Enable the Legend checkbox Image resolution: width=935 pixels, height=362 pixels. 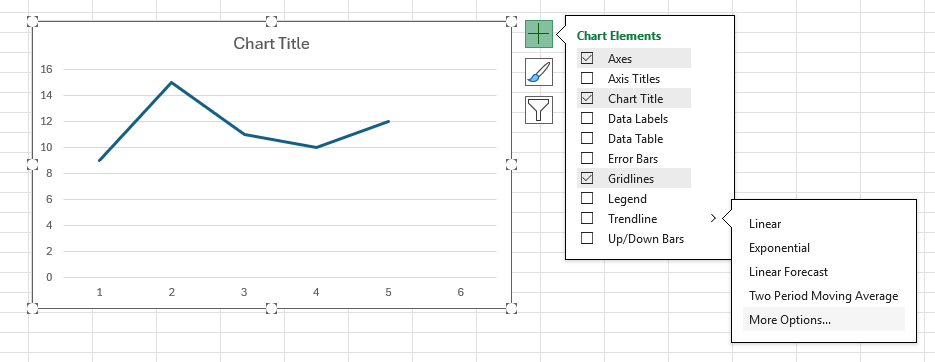click(x=587, y=199)
